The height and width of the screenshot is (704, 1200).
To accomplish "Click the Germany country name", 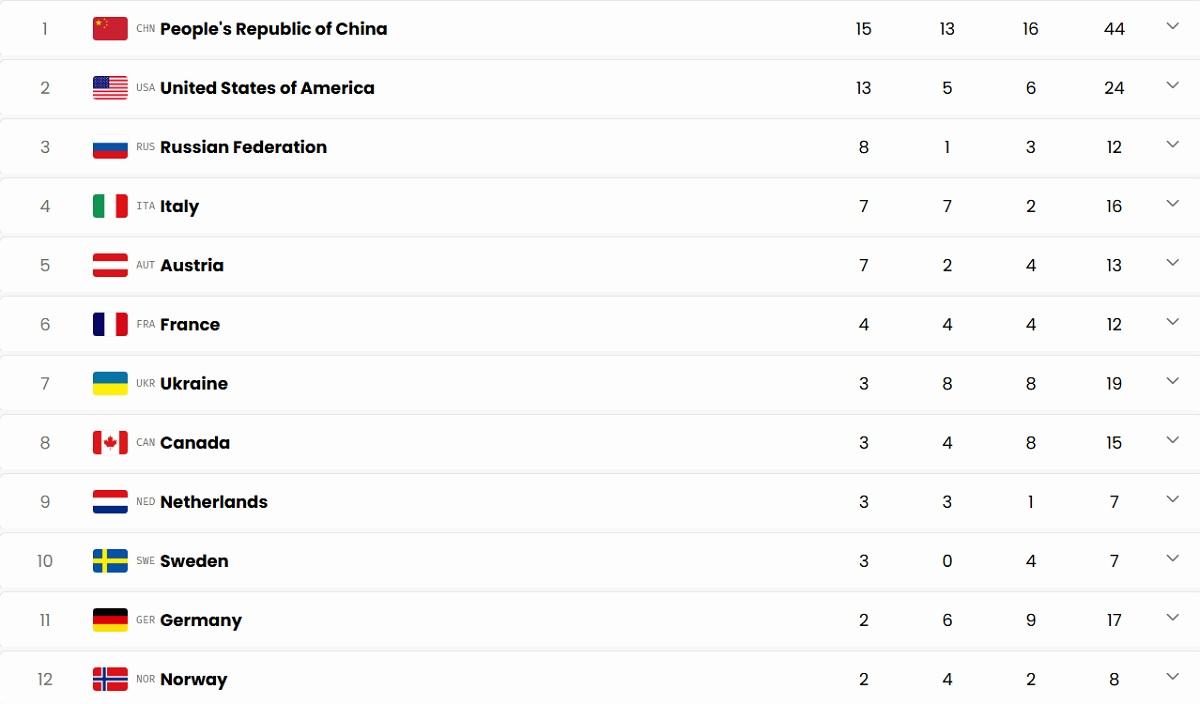I will pos(201,620).
